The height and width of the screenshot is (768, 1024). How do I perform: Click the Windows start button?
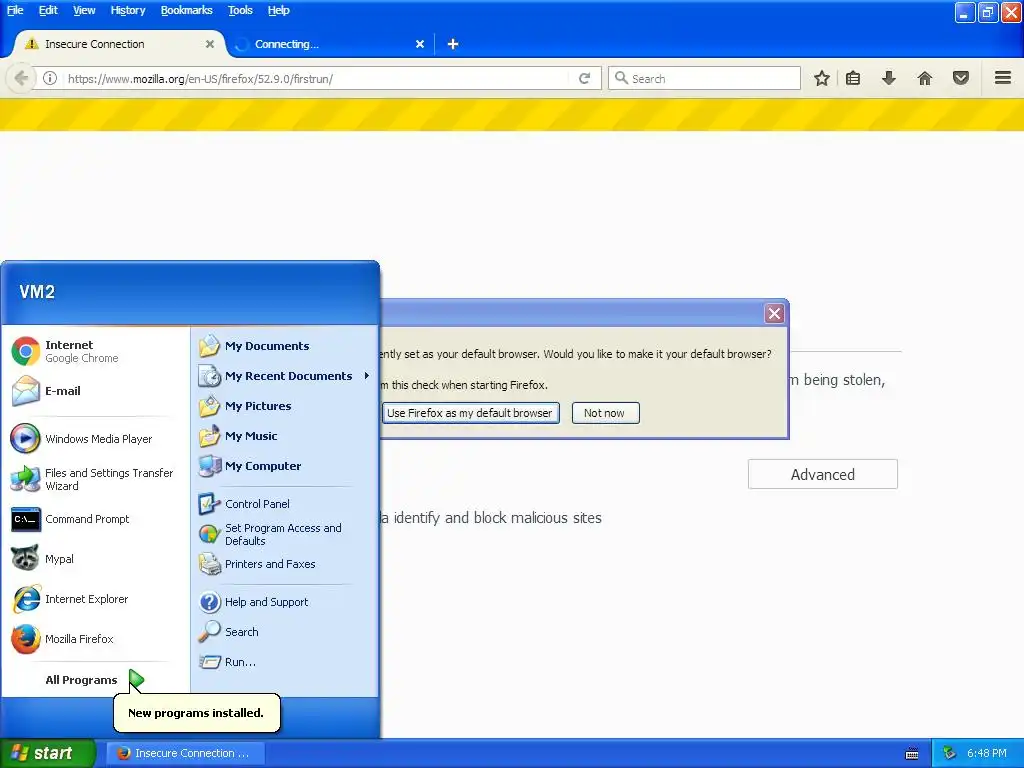click(x=48, y=753)
